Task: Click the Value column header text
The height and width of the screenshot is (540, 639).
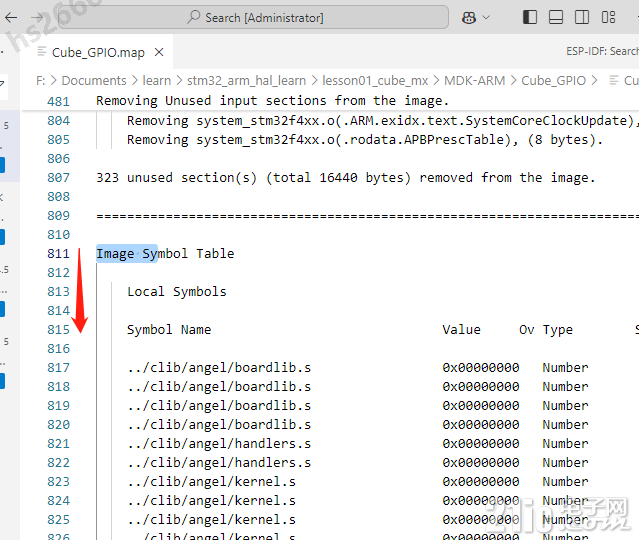Action: [461, 329]
